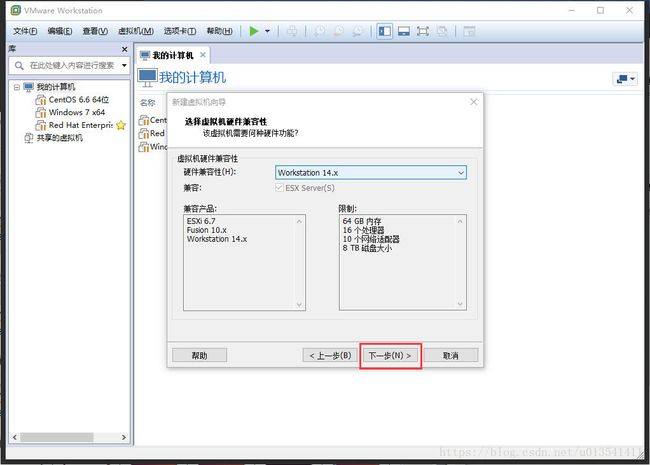650x465 pixels.
Task: Open the library search dropdown arrow
Action: 124,65
